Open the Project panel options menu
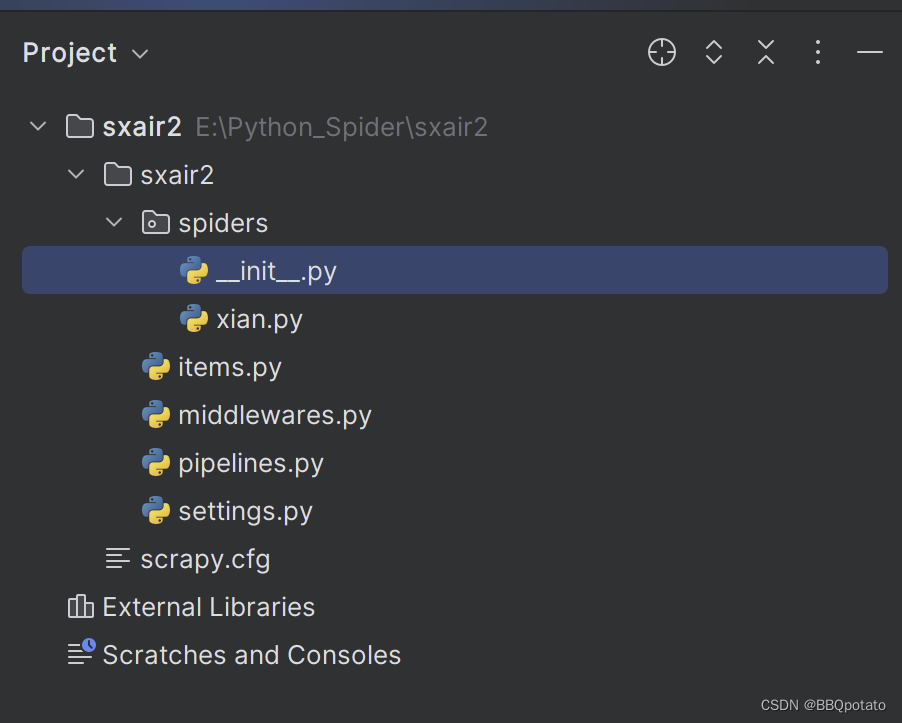This screenshot has width=902, height=723. (818, 53)
